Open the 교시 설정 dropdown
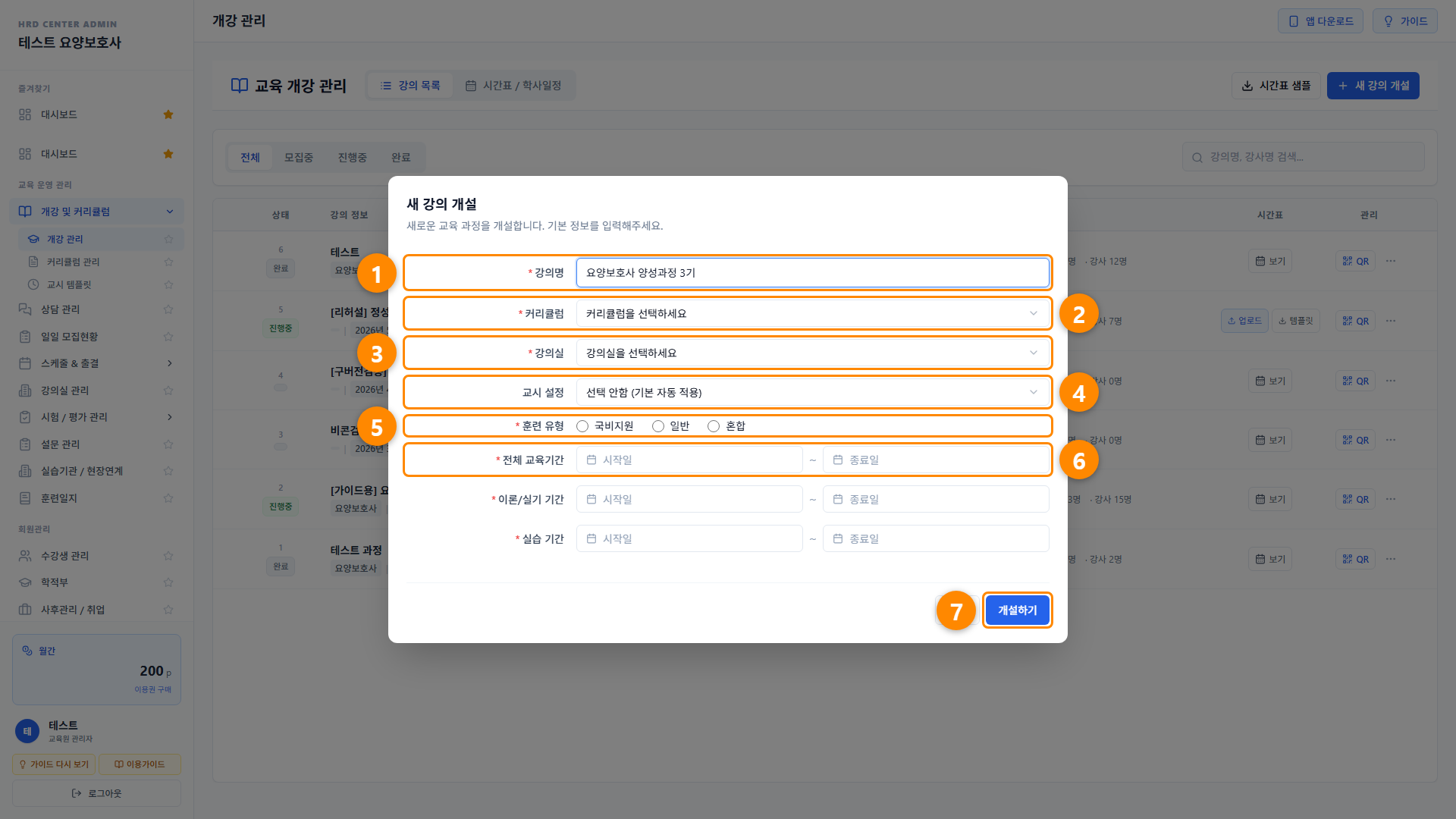The image size is (1456, 819). pyautogui.click(x=812, y=392)
